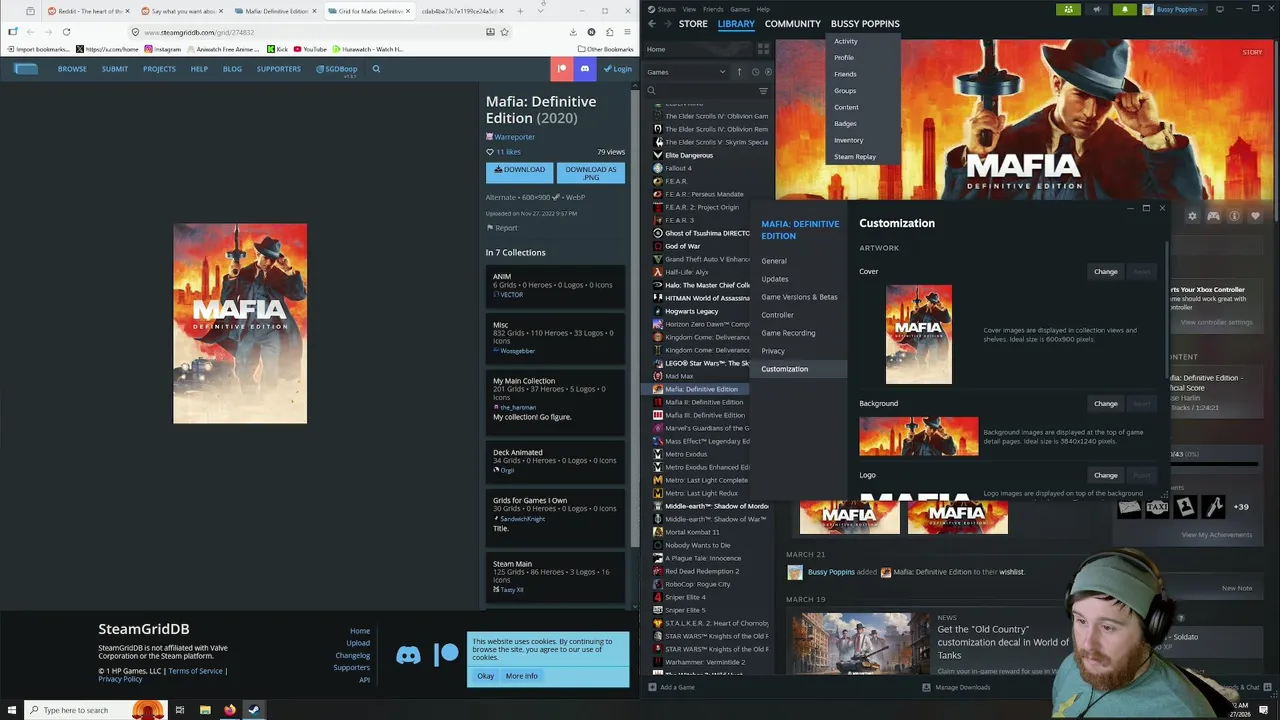
Task: Open Steam announcements megaphone icon
Action: [x=1097, y=9]
